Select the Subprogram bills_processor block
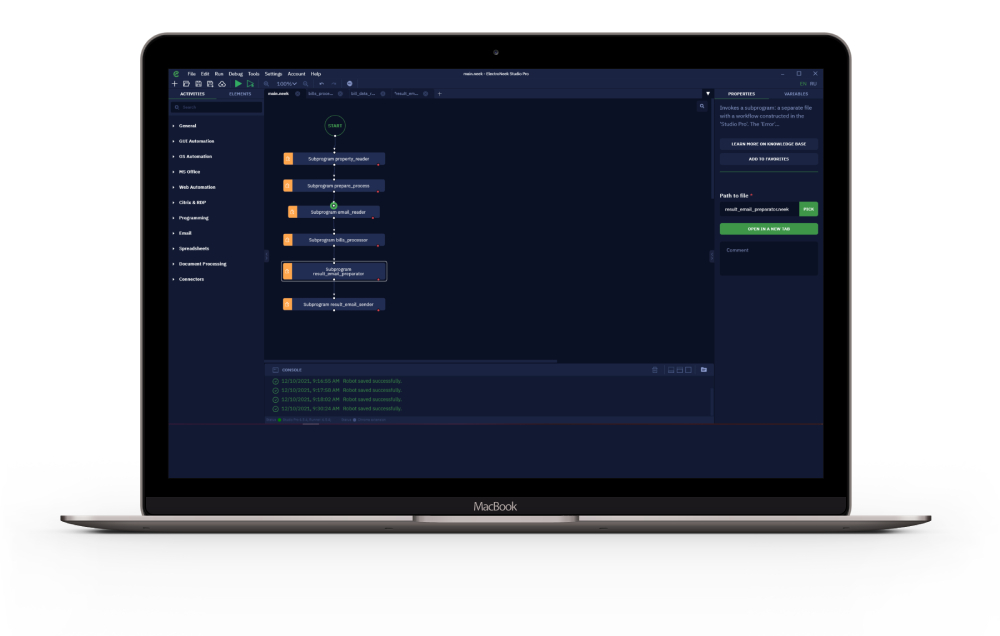 click(334, 240)
